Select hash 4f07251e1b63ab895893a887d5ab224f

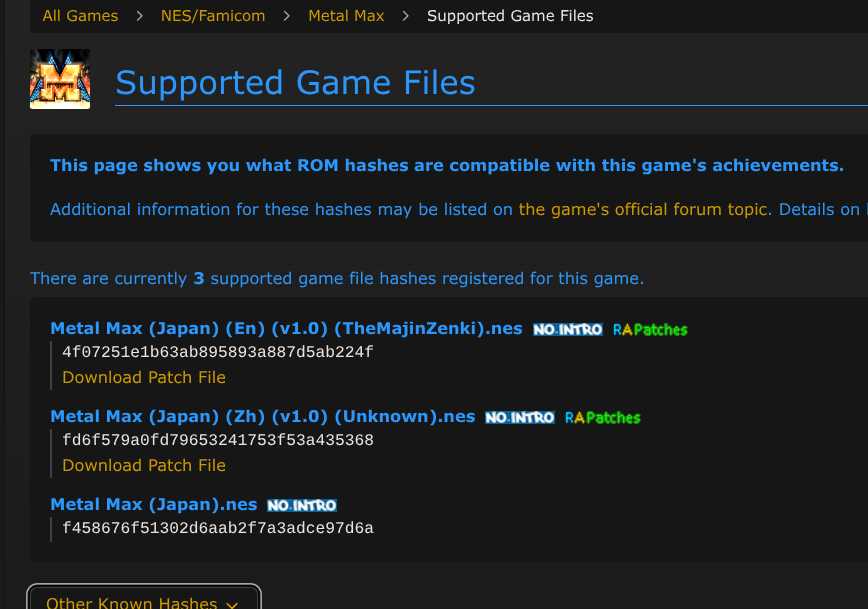218,352
